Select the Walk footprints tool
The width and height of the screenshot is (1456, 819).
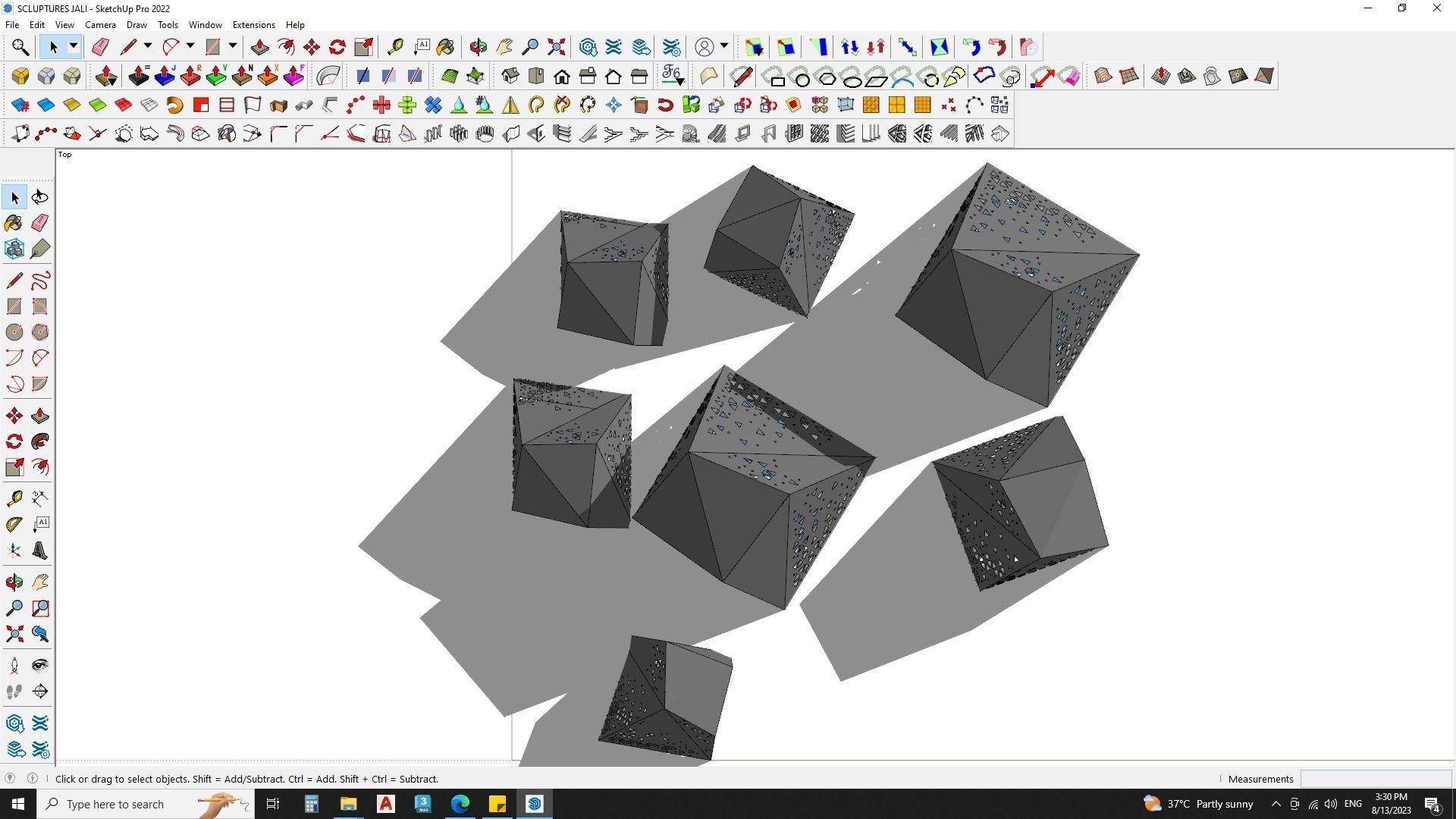pyautogui.click(x=14, y=692)
